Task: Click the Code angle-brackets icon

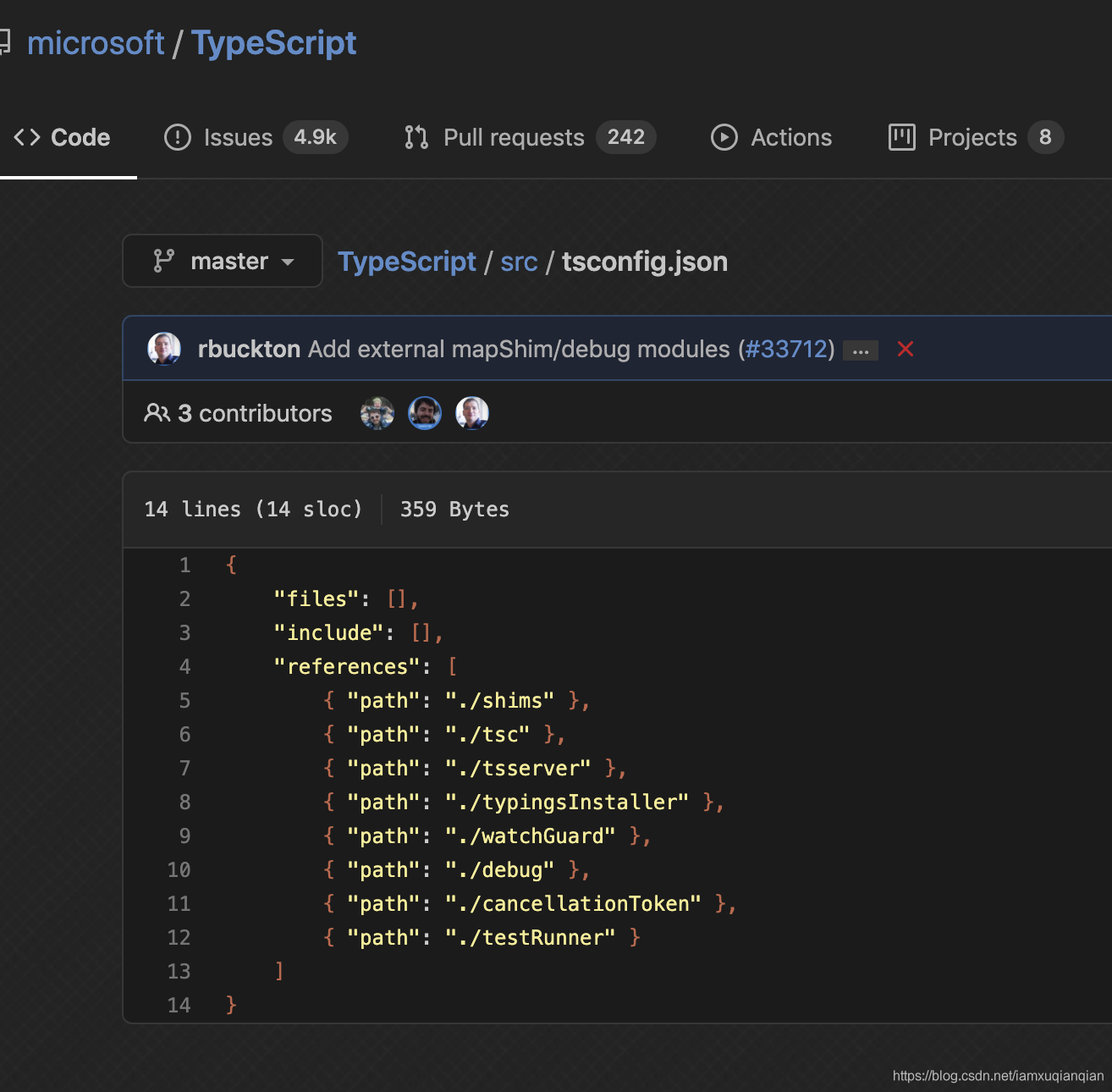Action: tap(27, 137)
